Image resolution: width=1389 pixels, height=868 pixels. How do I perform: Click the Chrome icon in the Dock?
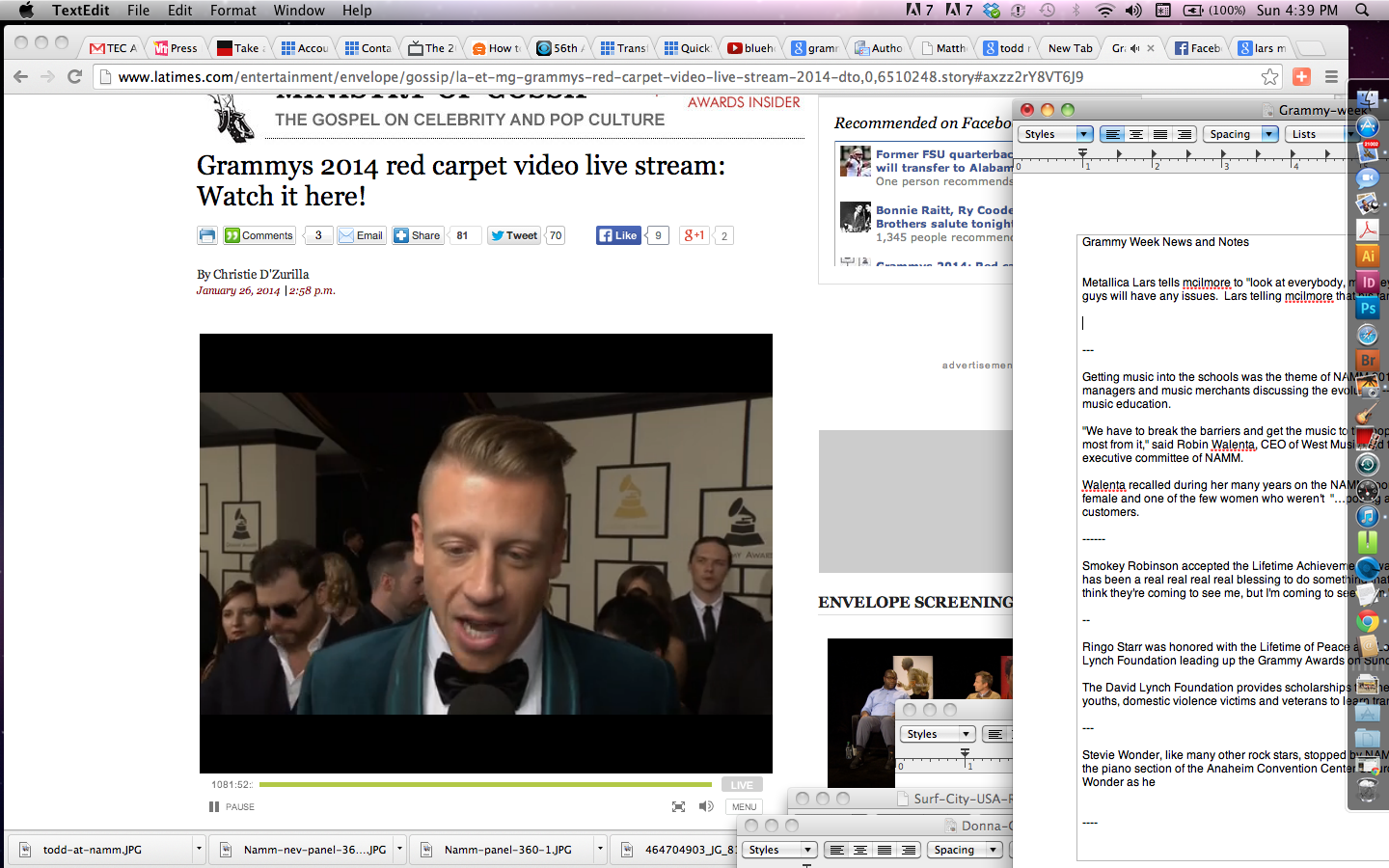pyautogui.click(x=1368, y=621)
